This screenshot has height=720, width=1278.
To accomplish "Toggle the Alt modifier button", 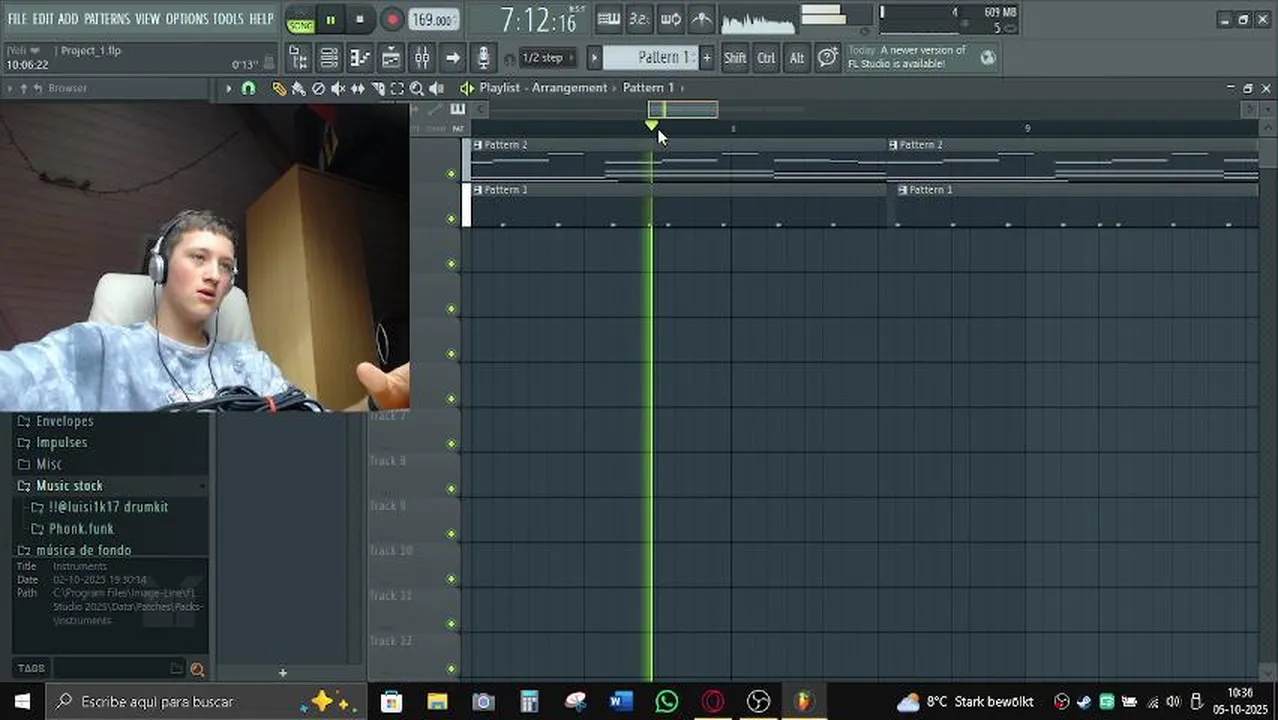I will coord(797,58).
